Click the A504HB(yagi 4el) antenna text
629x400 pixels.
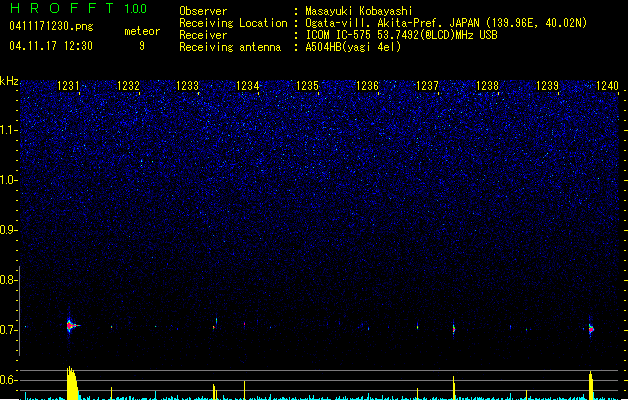pyautogui.click(x=353, y=47)
